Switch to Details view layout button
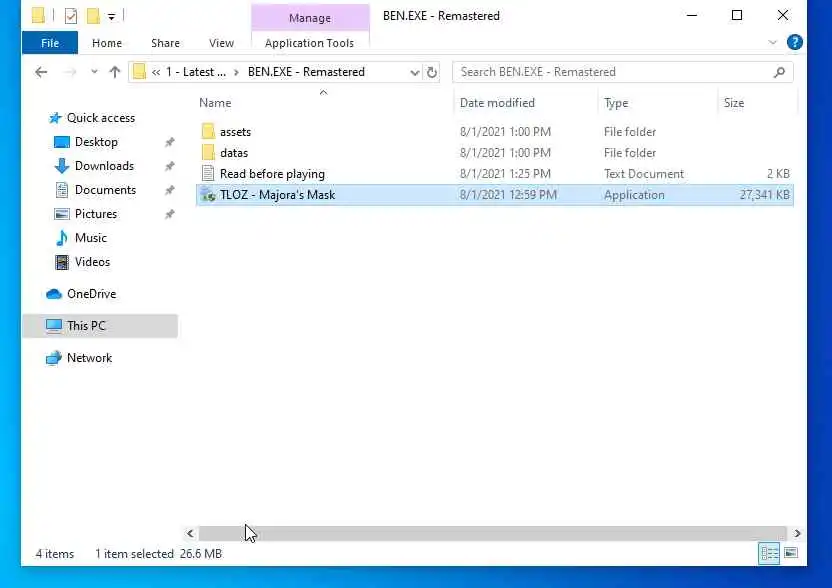Image resolution: width=832 pixels, height=588 pixels. click(769, 554)
